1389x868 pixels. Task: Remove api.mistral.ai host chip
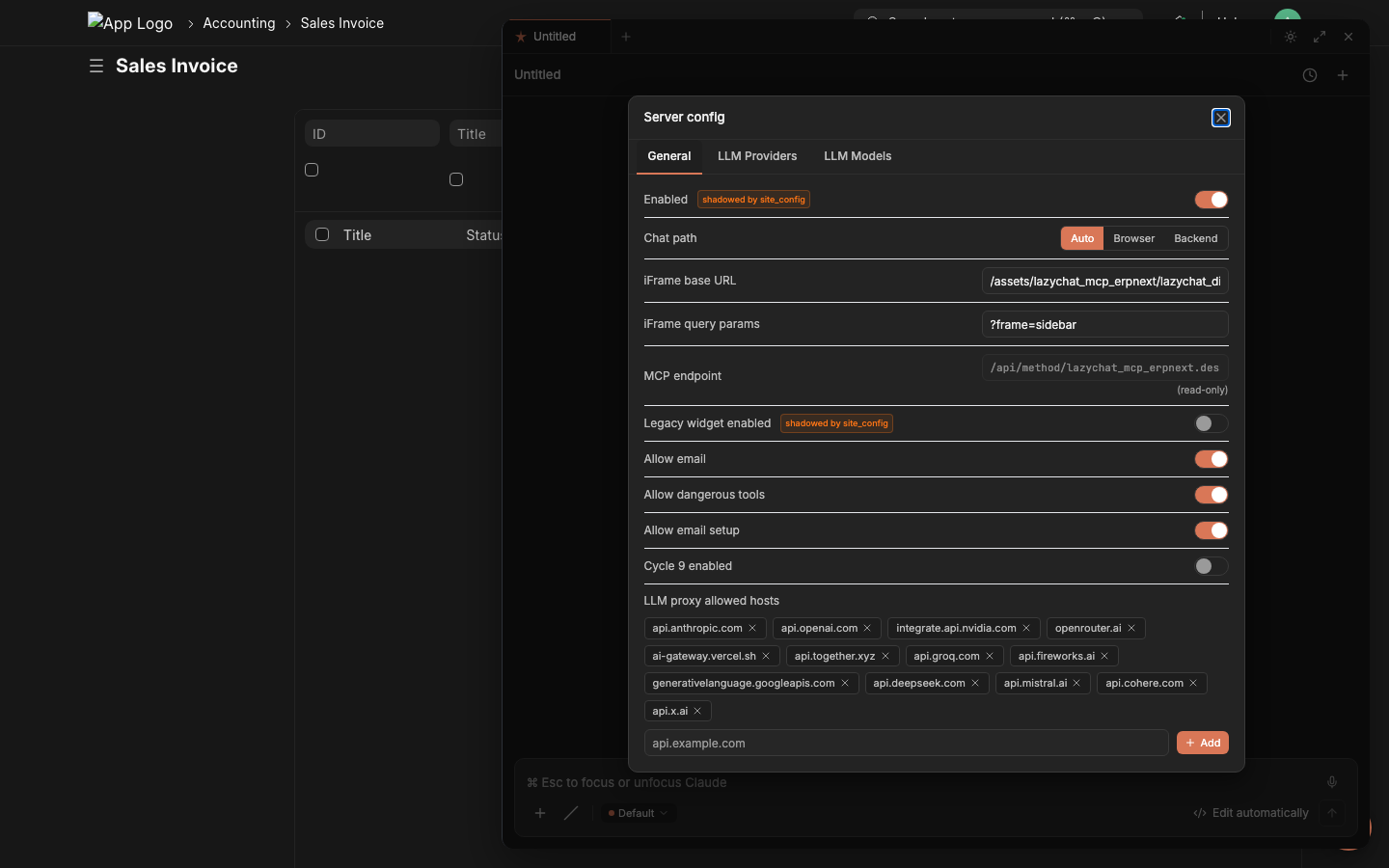pyautogui.click(x=1076, y=683)
